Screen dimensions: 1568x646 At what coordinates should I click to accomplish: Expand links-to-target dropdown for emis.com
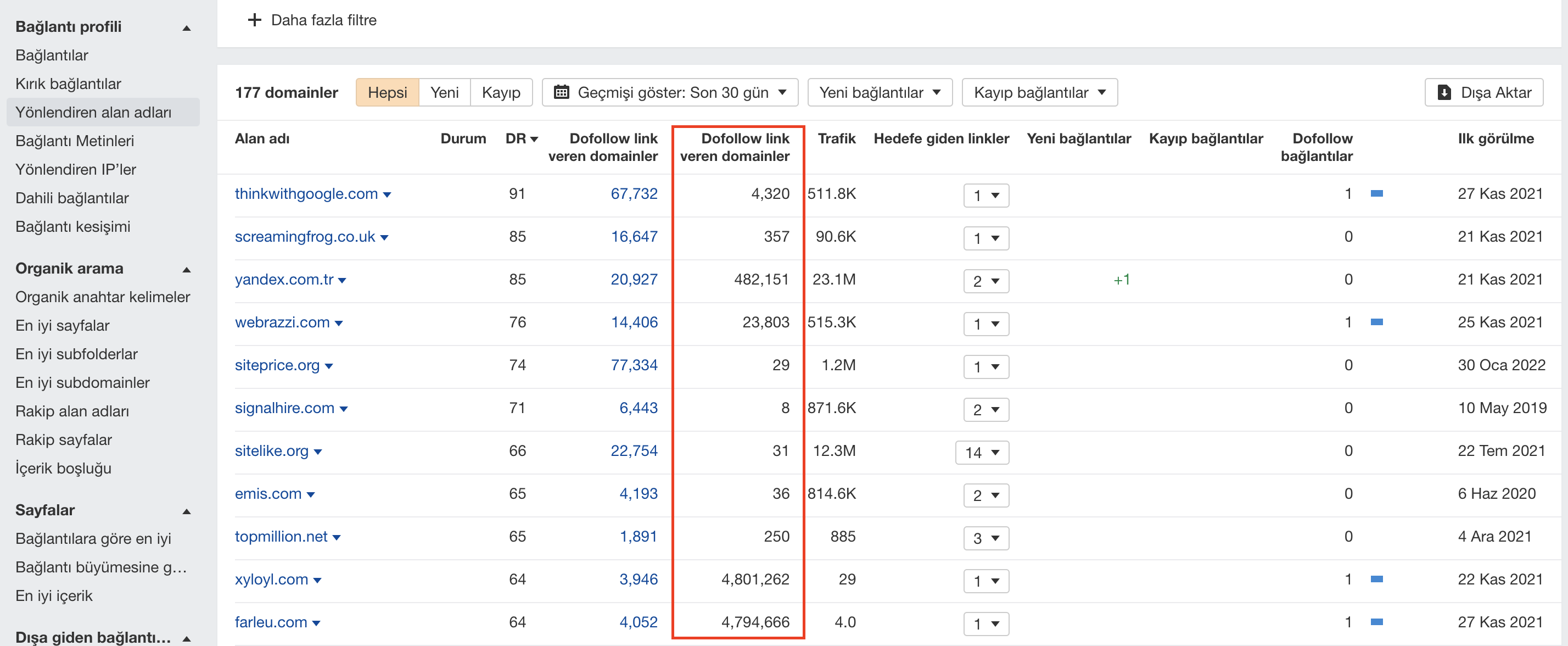[986, 495]
